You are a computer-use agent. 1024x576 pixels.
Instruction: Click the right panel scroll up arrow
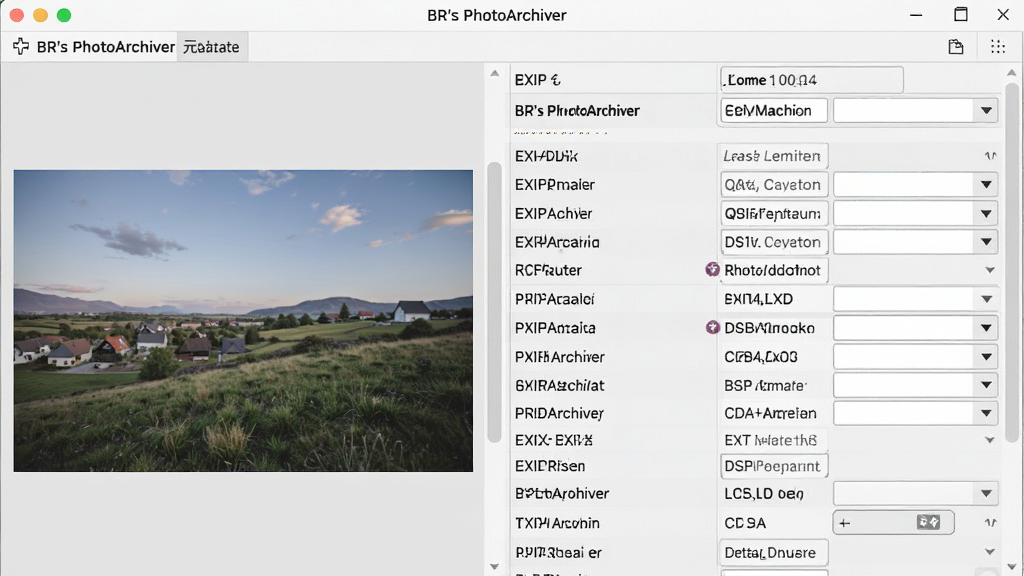pyautogui.click(x=1012, y=72)
